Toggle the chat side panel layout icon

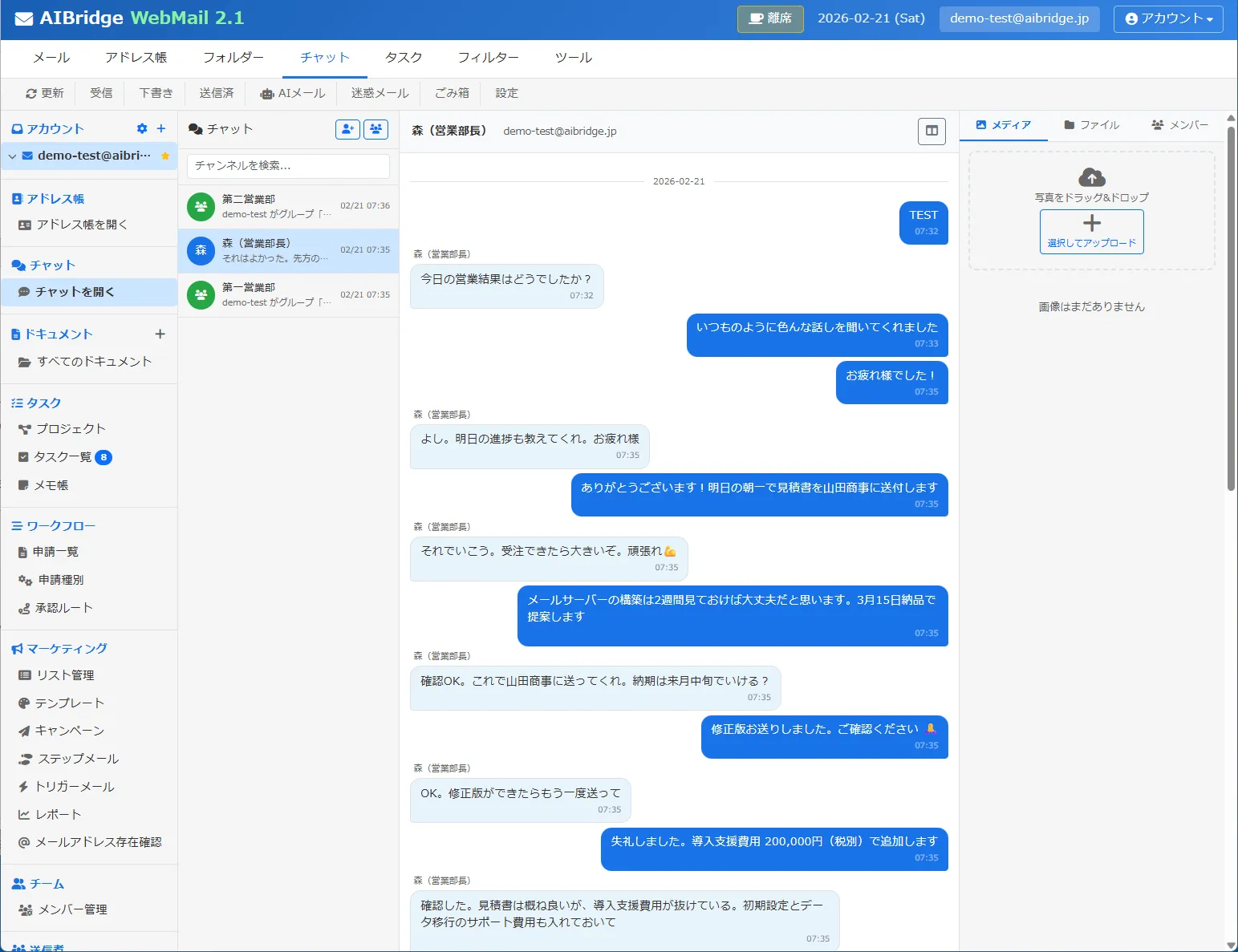coord(932,131)
